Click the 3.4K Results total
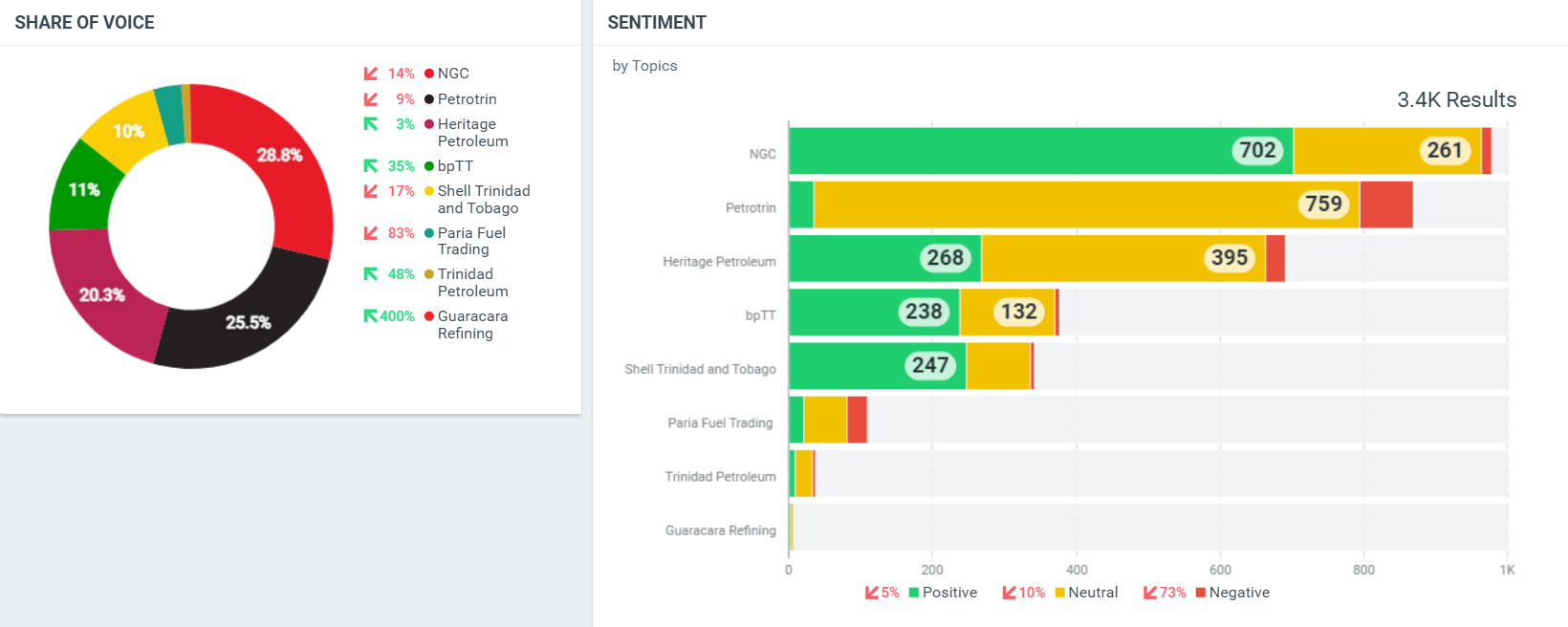This screenshot has width=1568, height=627. coord(1456,100)
